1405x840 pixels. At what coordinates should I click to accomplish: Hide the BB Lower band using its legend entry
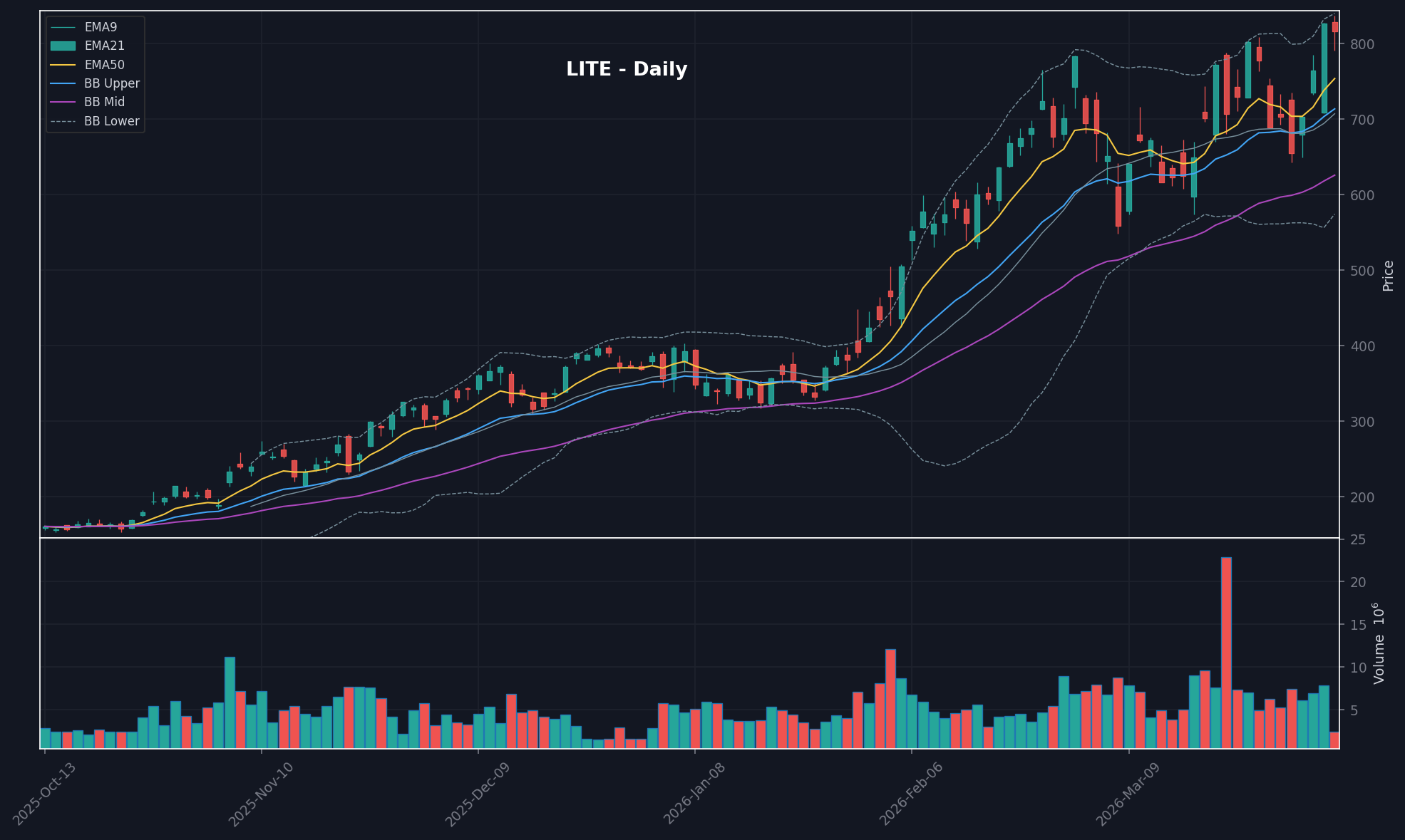click(111, 121)
